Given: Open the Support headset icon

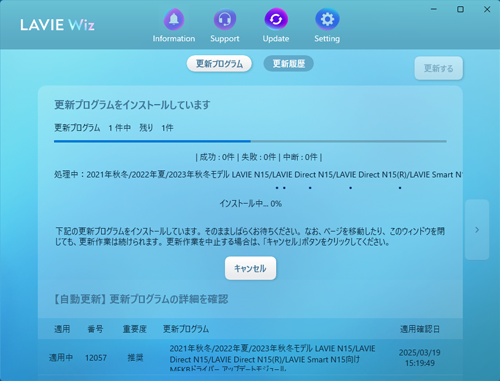Looking at the screenshot, I should coord(225,20).
